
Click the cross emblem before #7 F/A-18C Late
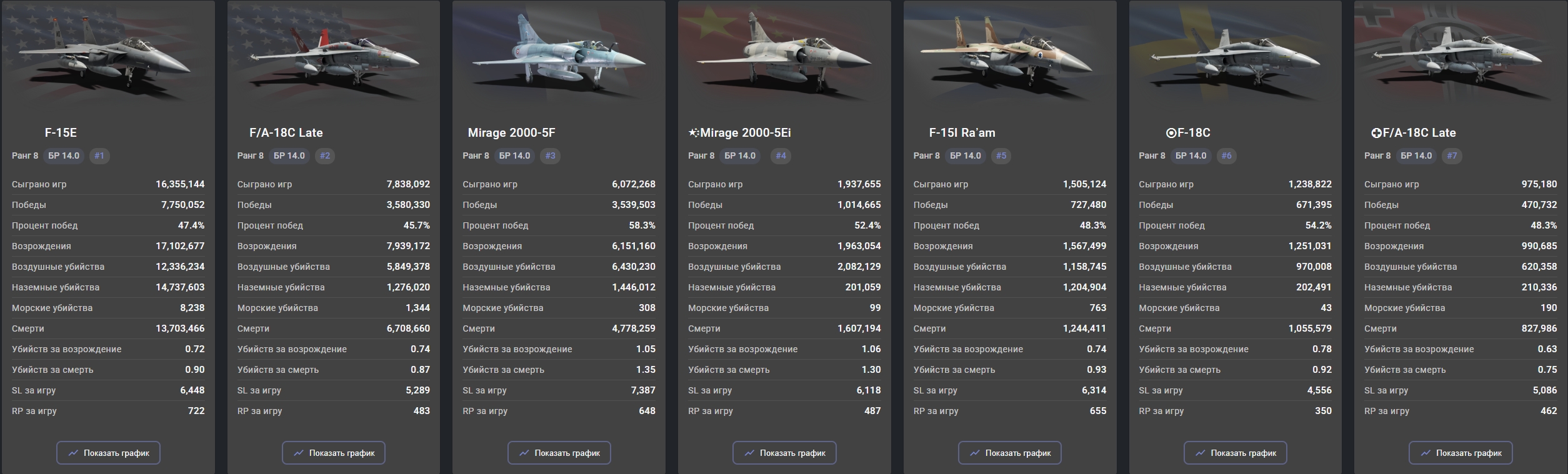(1376, 132)
